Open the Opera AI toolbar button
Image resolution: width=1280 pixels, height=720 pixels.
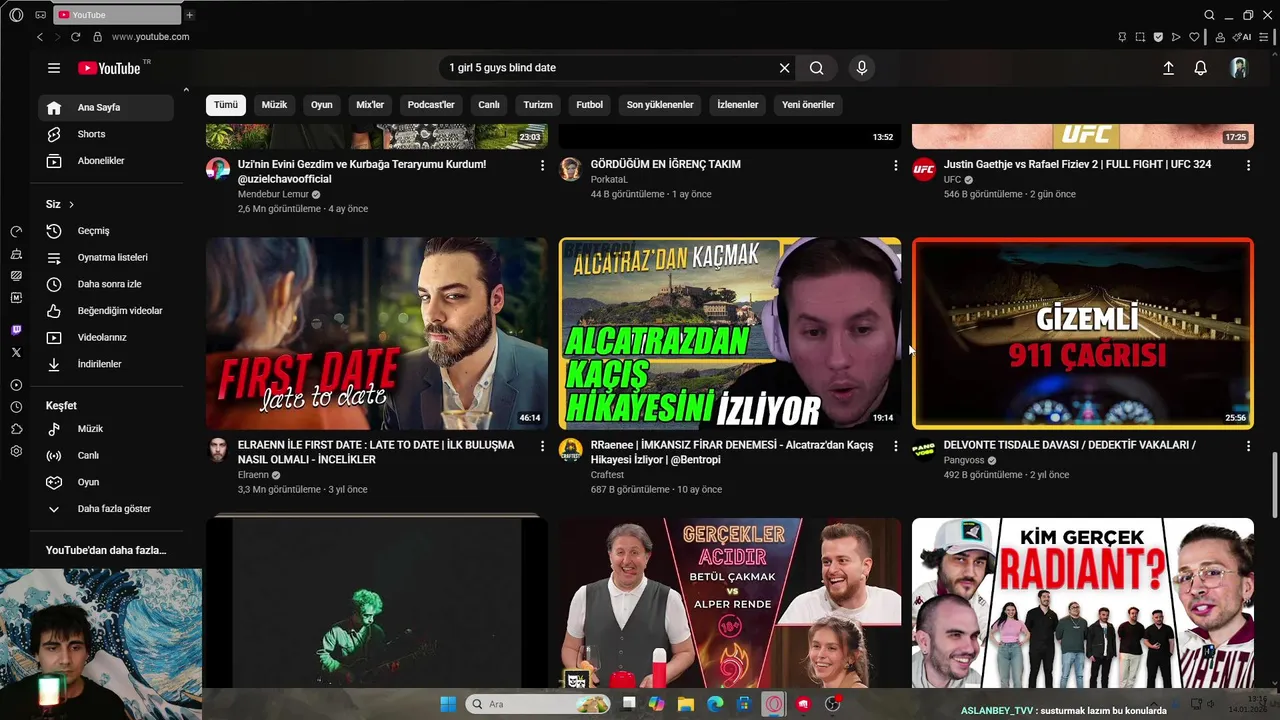pos(1242,37)
